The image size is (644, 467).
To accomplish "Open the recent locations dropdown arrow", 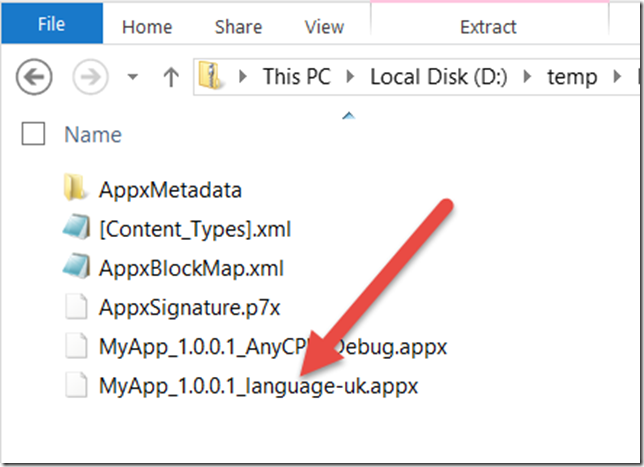I will pos(132,77).
